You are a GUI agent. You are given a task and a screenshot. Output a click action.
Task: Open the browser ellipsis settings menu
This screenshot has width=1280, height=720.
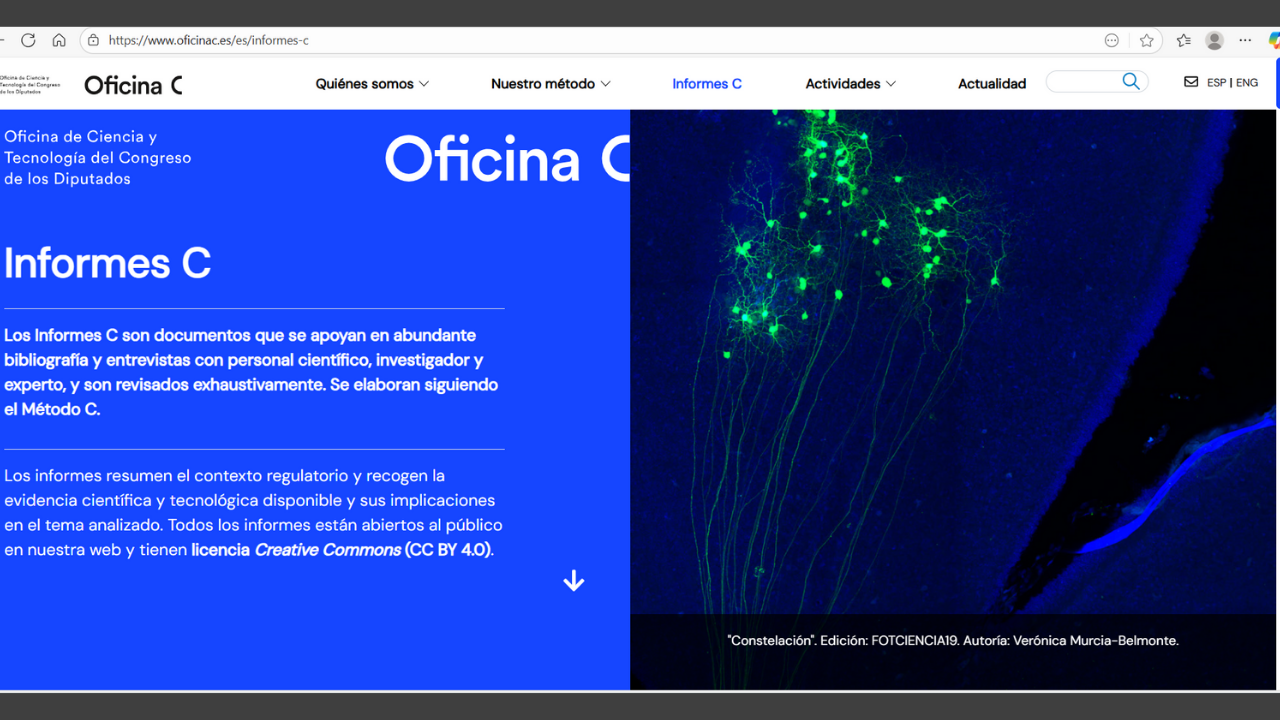tap(1244, 40)
